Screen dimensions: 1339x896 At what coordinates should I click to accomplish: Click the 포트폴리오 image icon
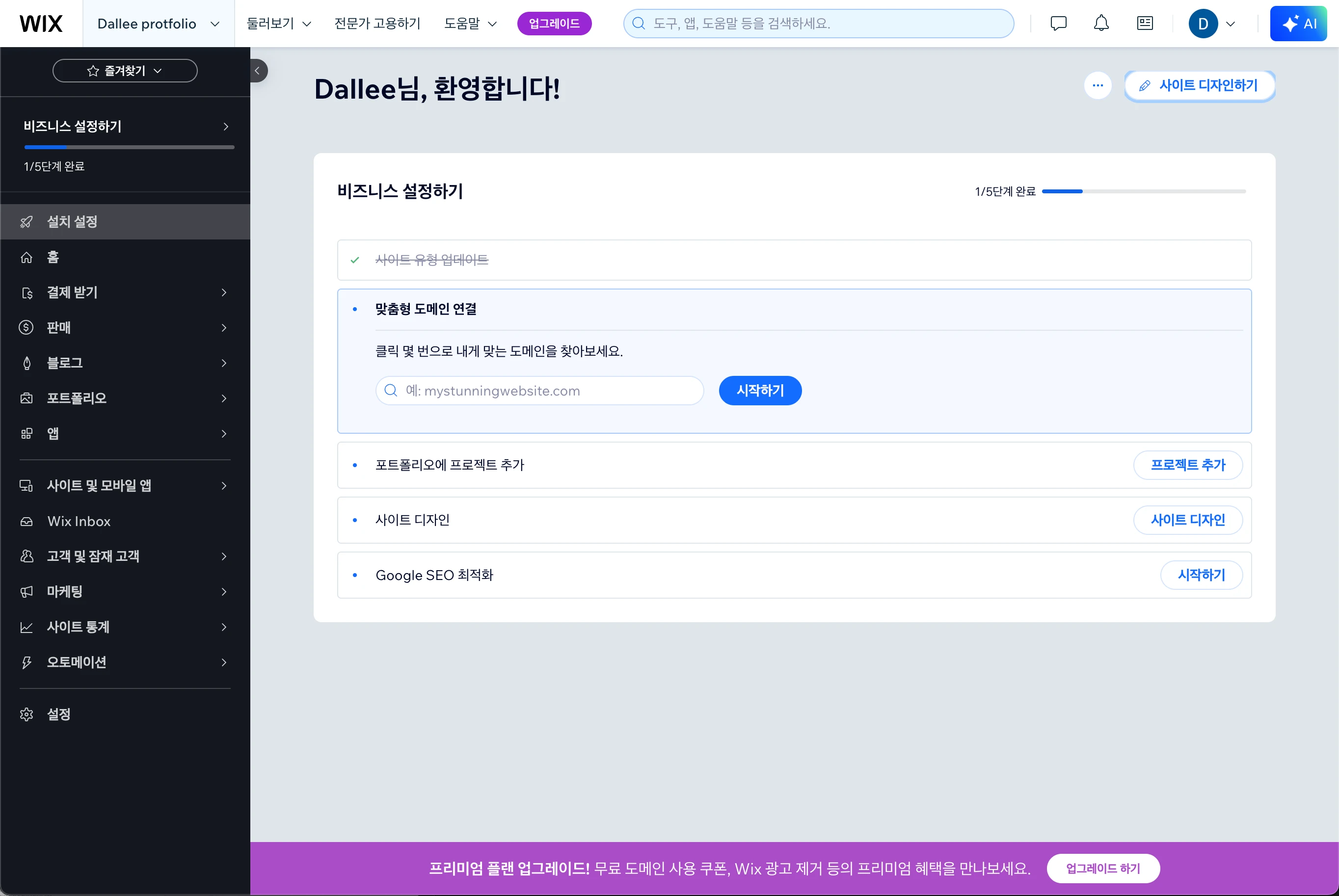point(27,398)
